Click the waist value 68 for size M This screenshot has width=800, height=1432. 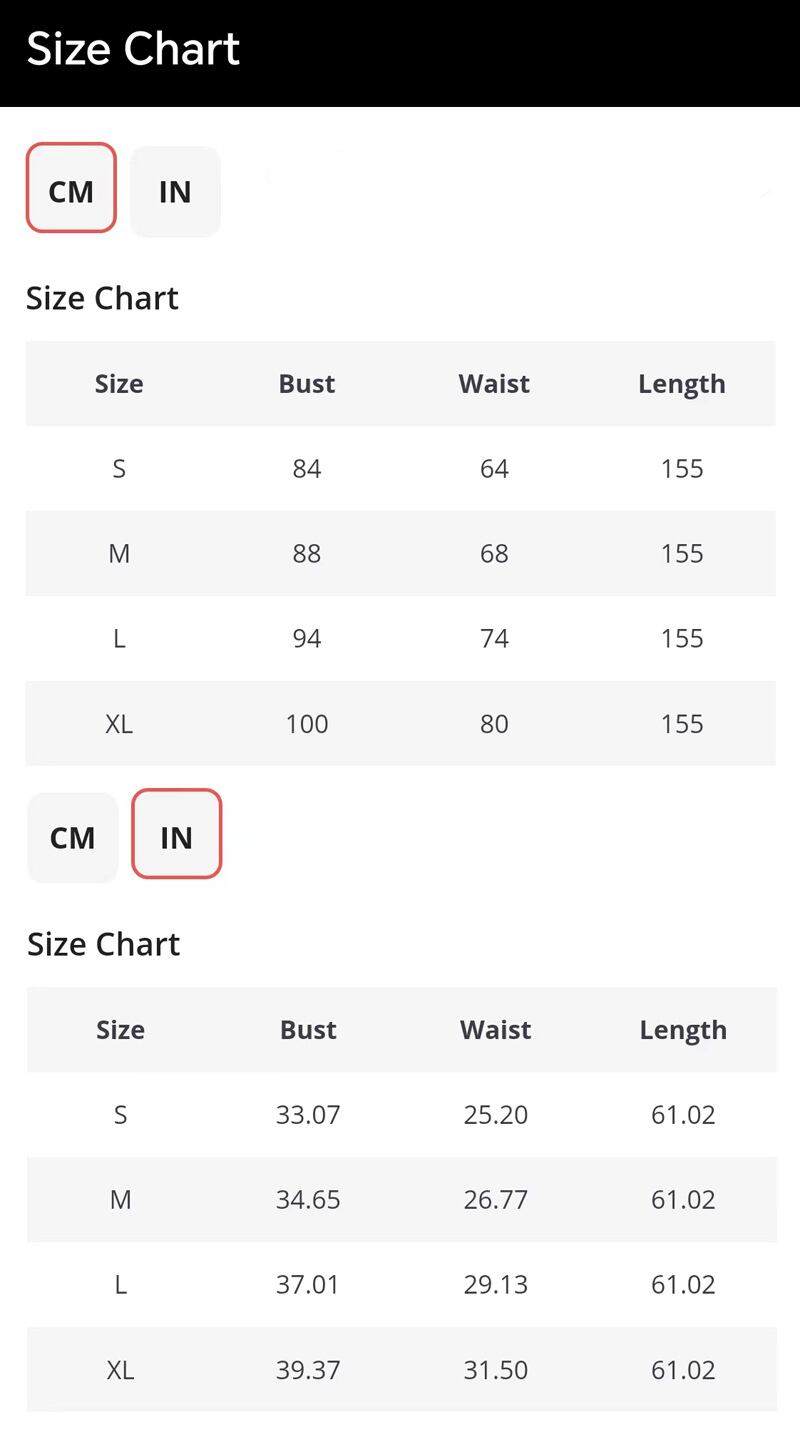(x=494, y=554)
